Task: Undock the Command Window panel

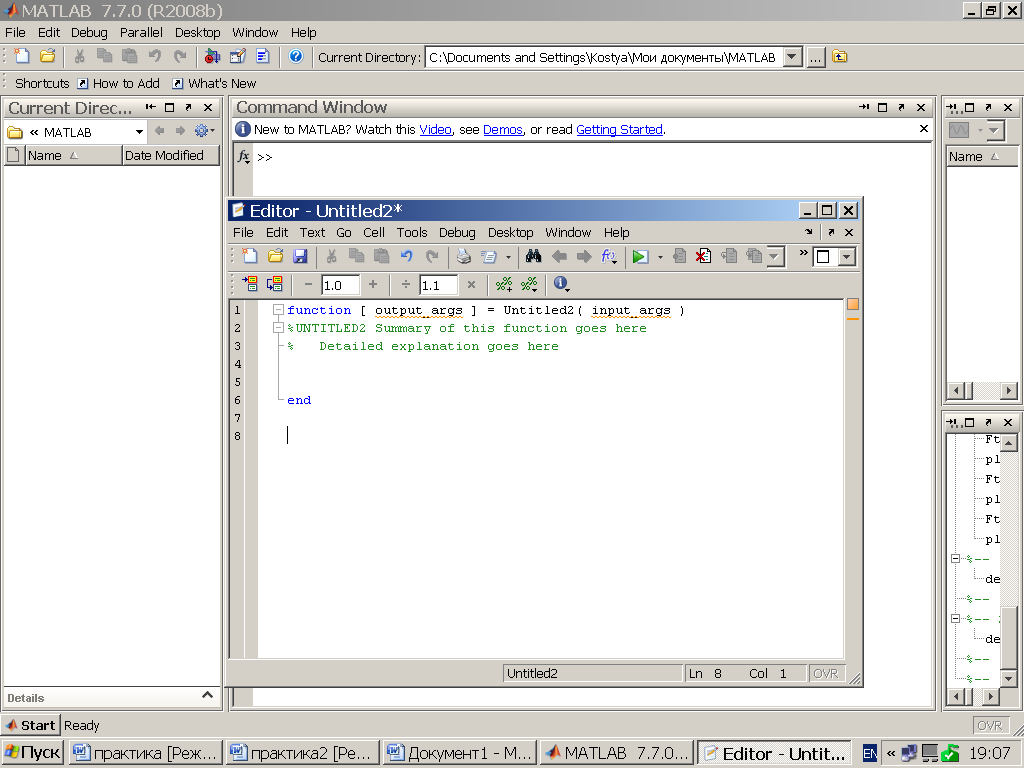Action: pos(901,107)
